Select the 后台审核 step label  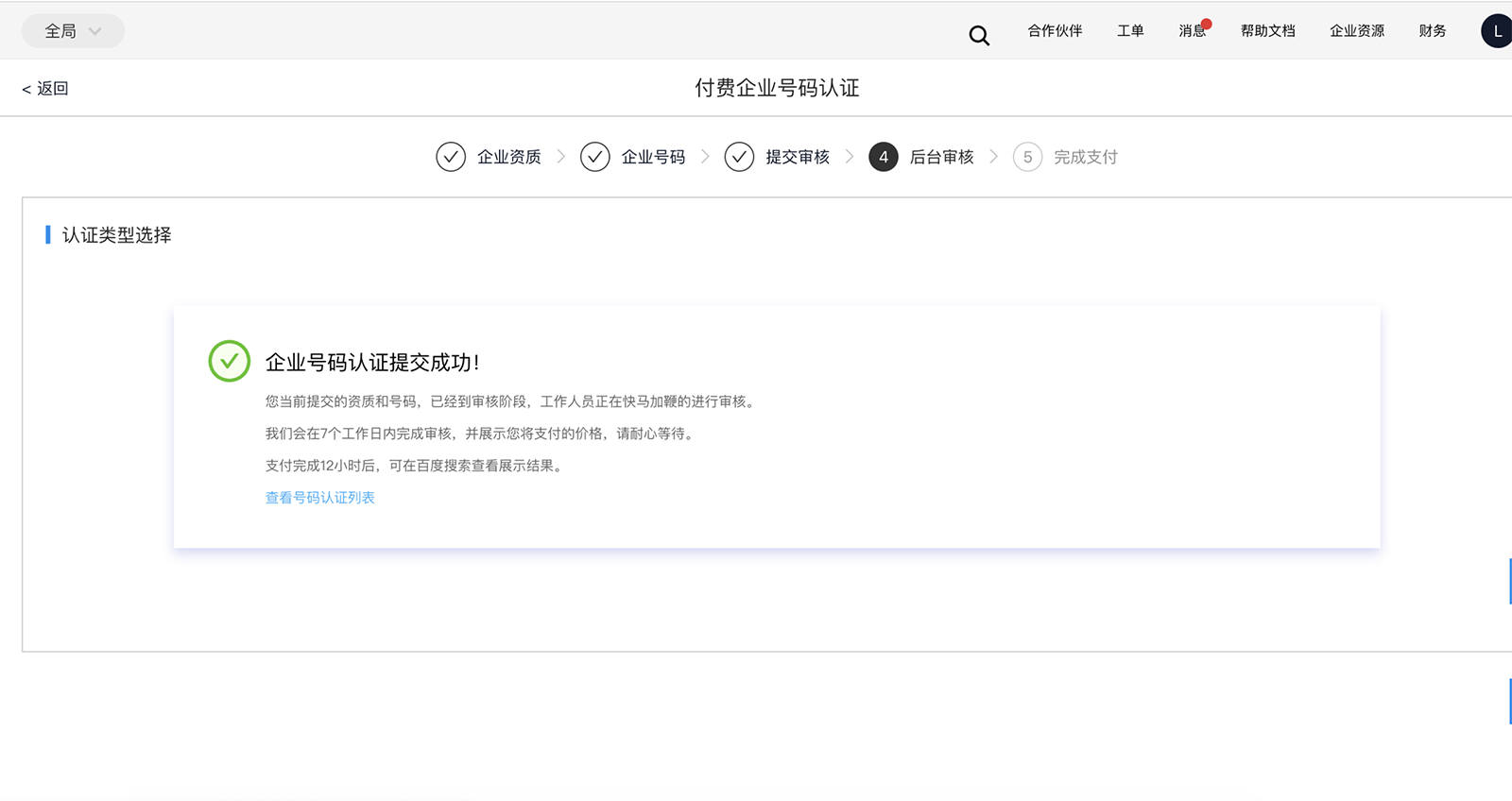point(941,157)
